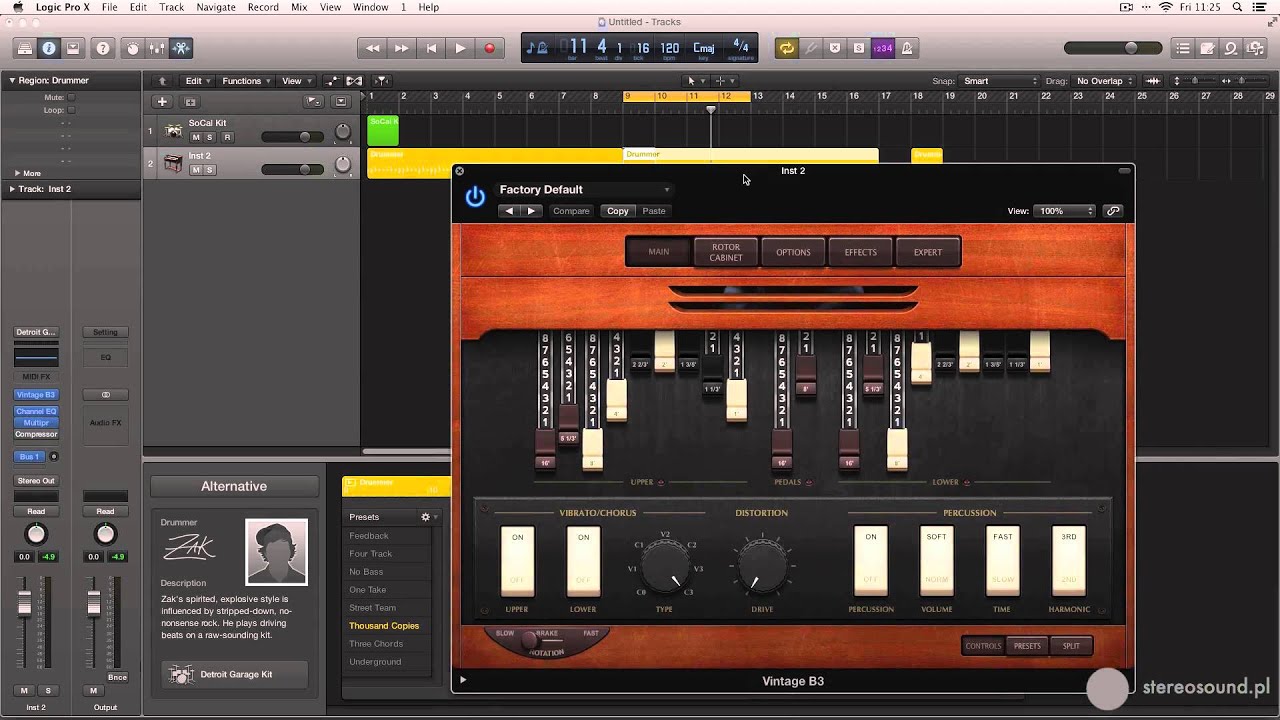Open the Toolbar tray icon
This screenshot has height=720, width=1280.
73,48
